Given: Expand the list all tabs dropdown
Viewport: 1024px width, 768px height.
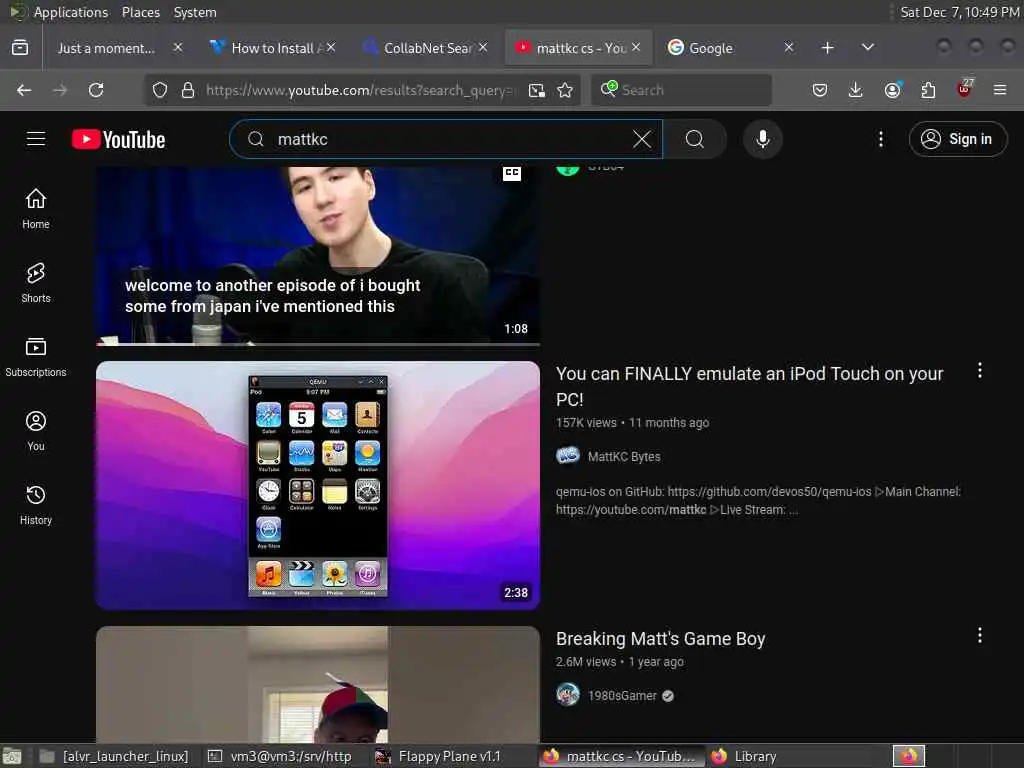Looking at the screenshot, I should 868,48.
